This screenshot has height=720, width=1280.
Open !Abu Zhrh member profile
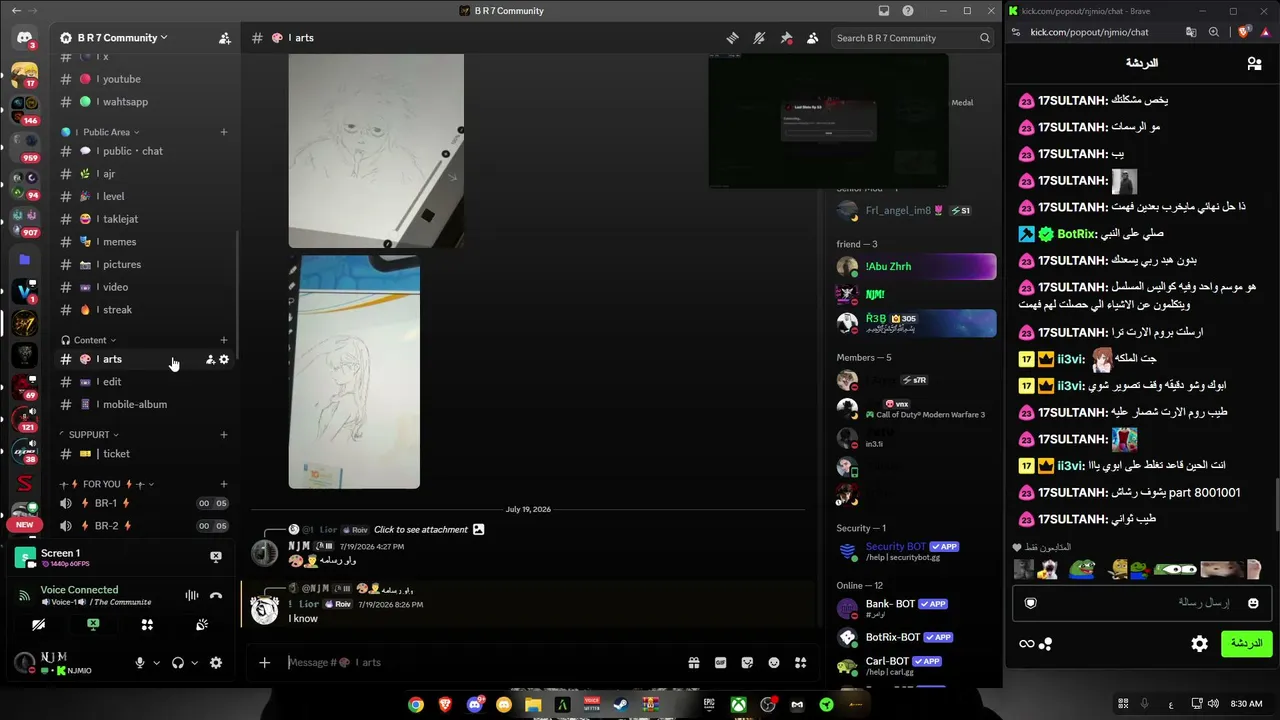916,267
